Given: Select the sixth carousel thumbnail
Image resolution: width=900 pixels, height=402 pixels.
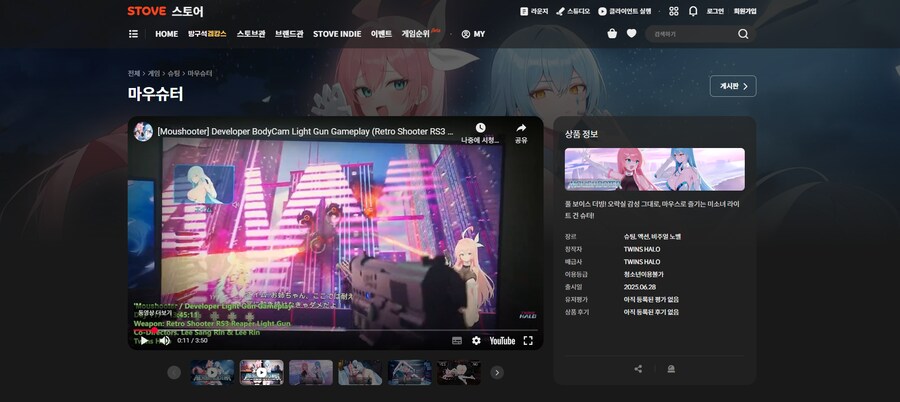Looking at the screenshot, I should 459,373.
